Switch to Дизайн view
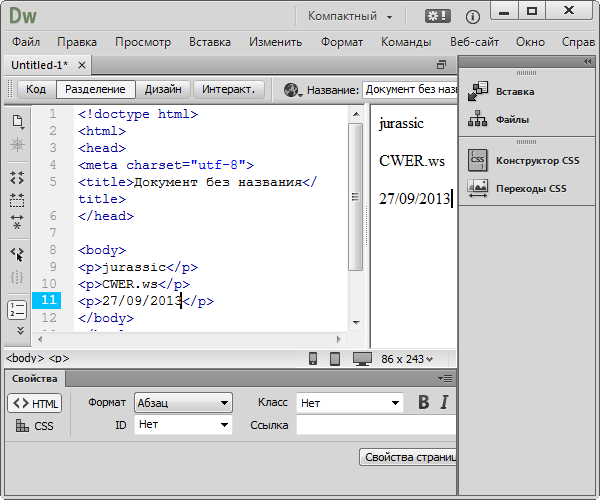 click(162, 89)
